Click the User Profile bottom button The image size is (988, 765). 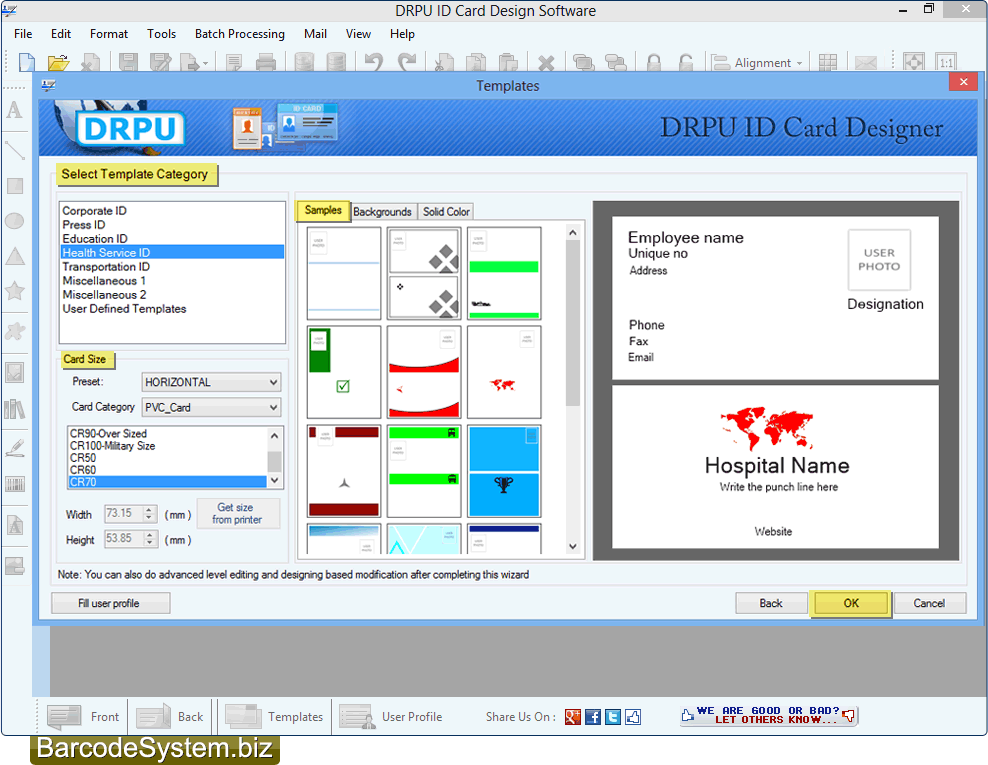[391, 716]
